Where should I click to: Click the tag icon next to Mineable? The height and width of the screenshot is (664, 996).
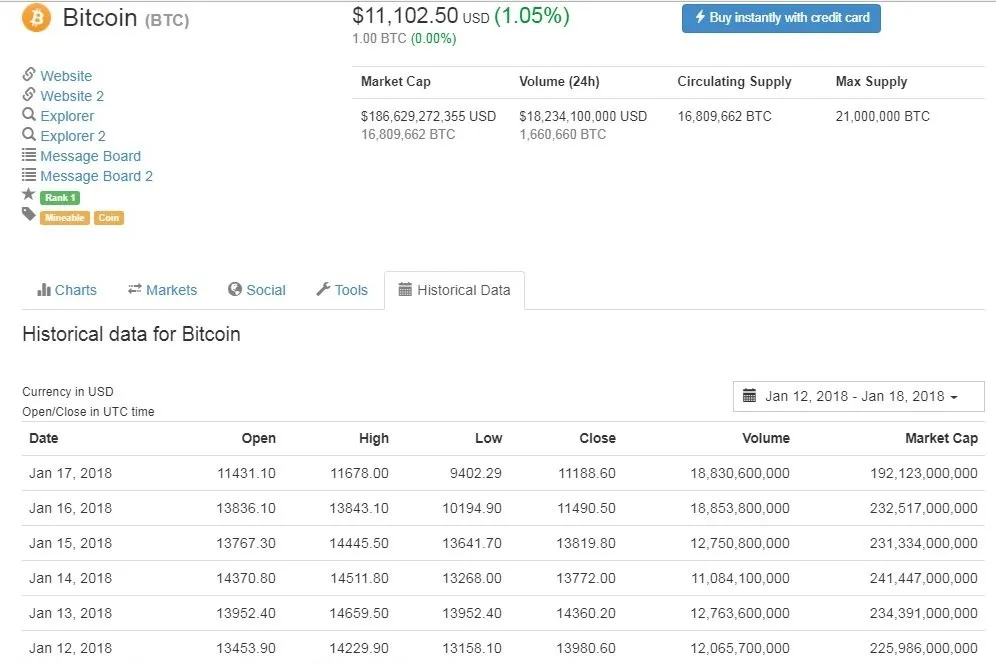[x=29, y=214]
